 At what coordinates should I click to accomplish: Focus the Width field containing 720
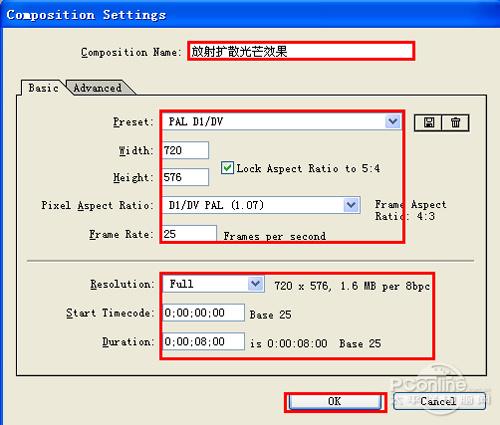pos(186,150)
